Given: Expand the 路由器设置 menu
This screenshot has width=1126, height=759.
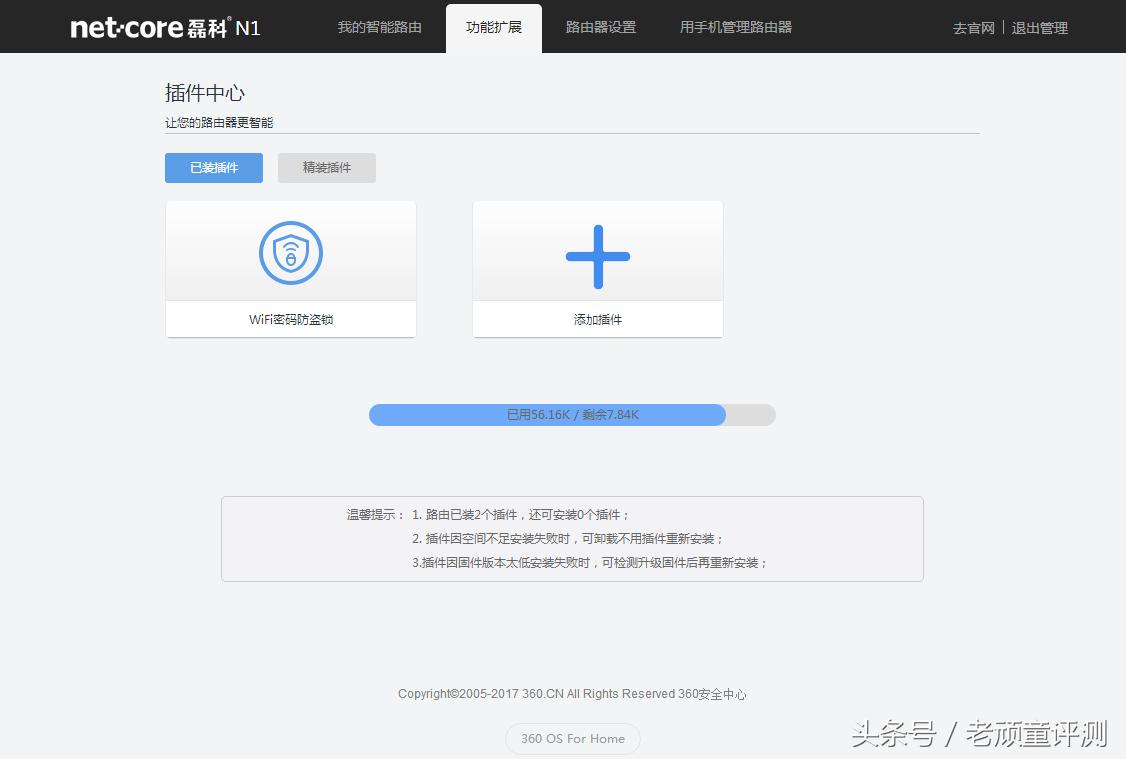Looking at the screenshot, I should pyautogui.click(x=599, y=27).
